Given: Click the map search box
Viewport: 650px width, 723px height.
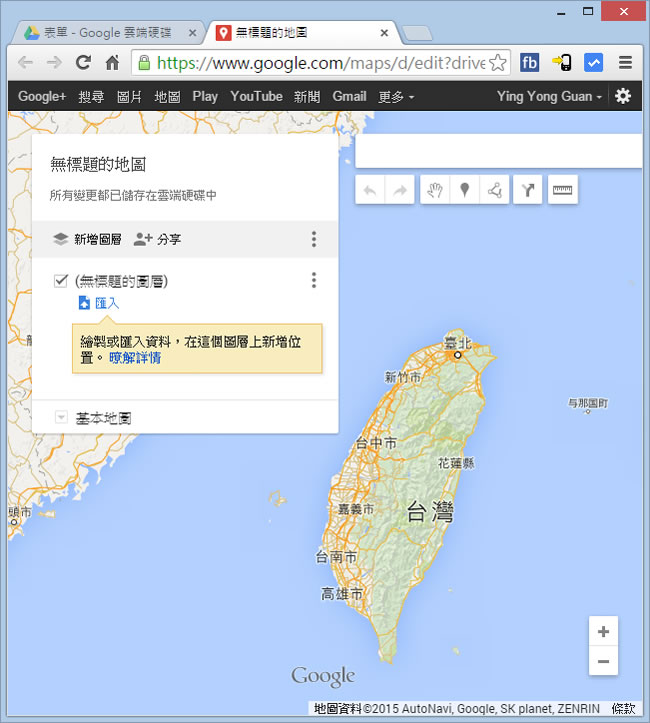Looking at the screenshot, I should [x=498, y=151].
